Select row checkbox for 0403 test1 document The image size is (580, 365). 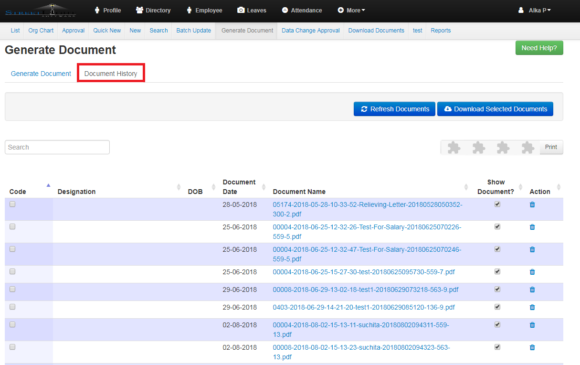click(x=13, y=307)
